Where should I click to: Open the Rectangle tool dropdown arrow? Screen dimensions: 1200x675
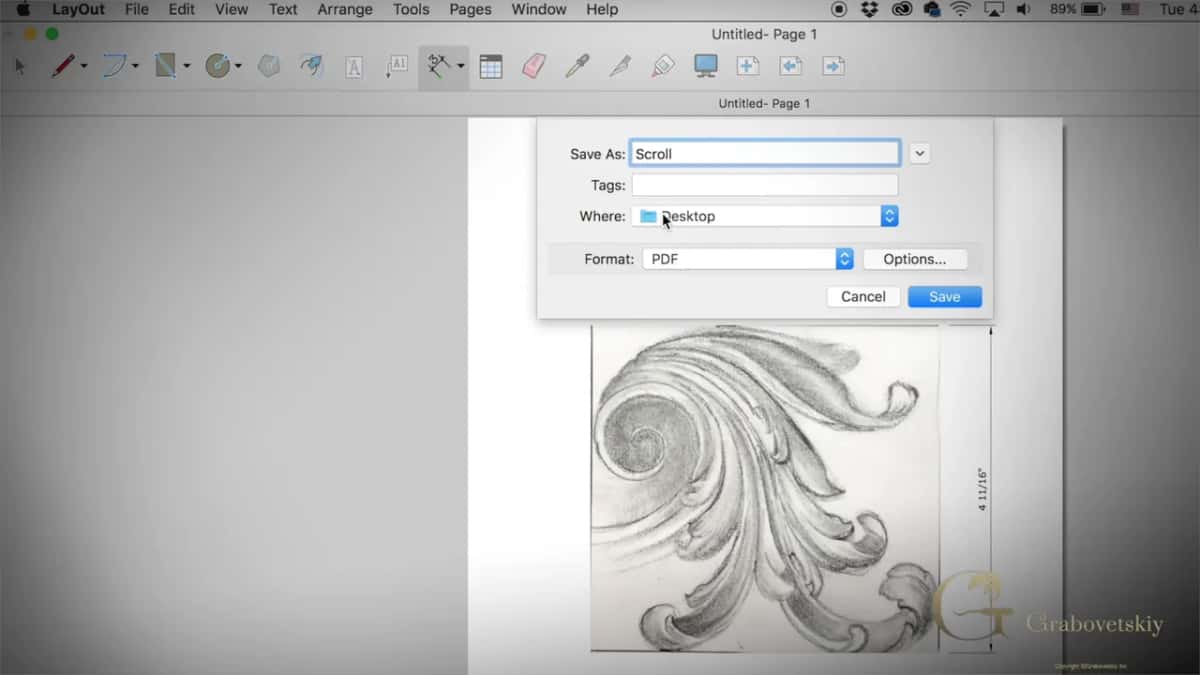click(186, 67)
